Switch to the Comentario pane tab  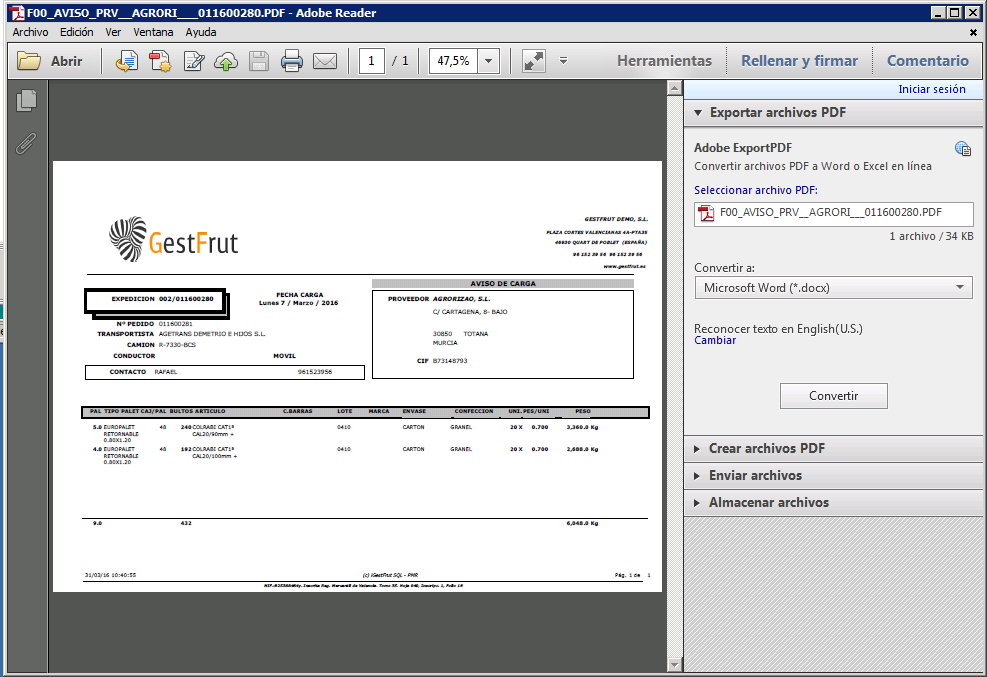[927, 61]
